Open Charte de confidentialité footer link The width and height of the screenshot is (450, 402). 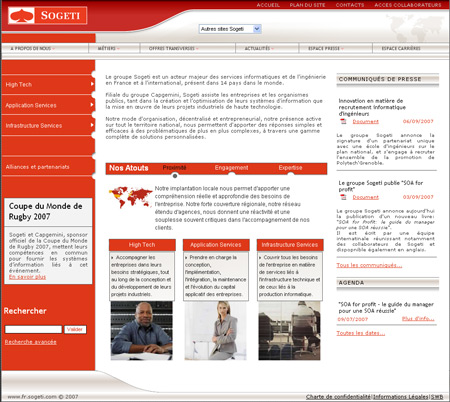[x=338, y=397]
